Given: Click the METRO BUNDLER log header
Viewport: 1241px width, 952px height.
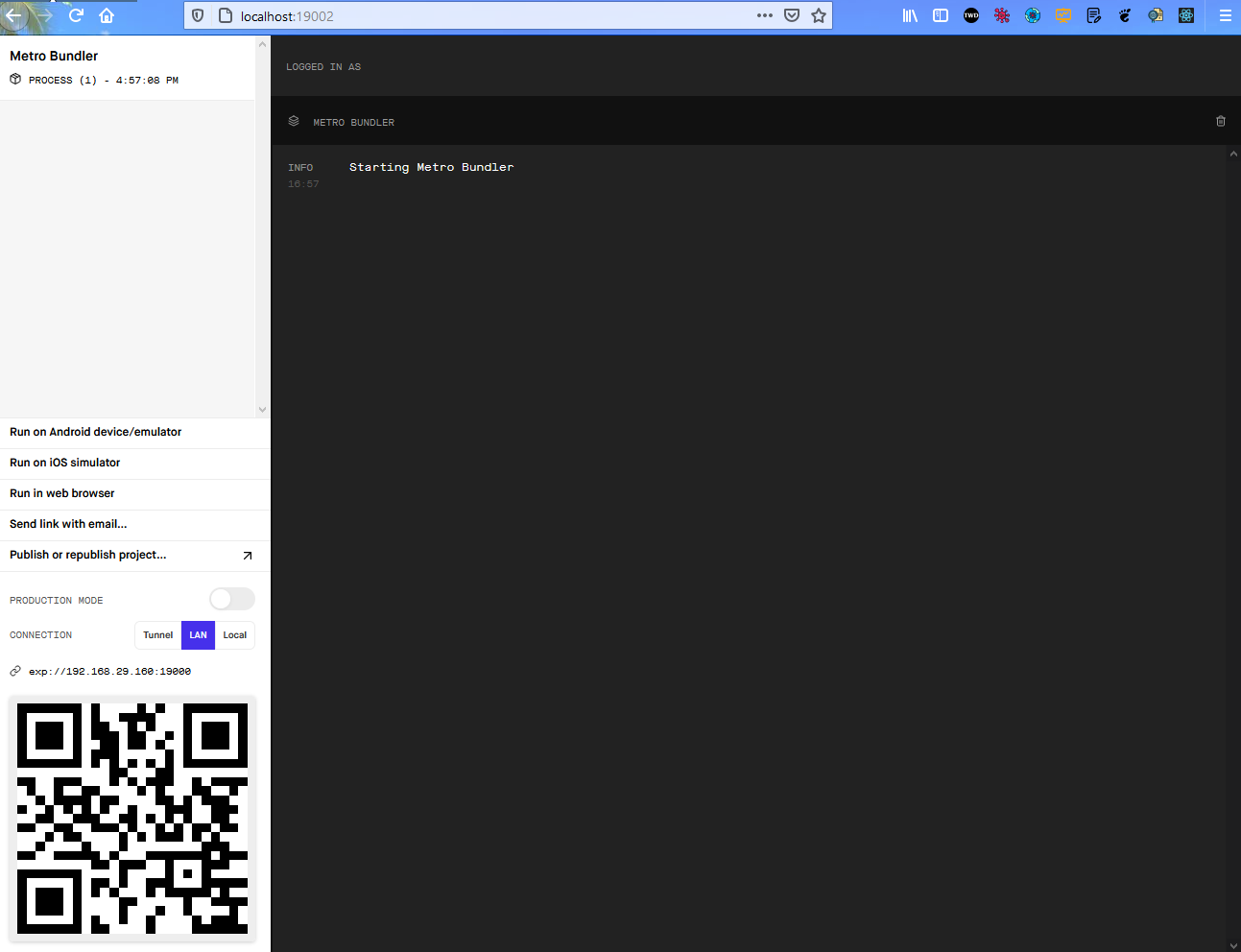Looking at the screenshot, I should point(353,123).
